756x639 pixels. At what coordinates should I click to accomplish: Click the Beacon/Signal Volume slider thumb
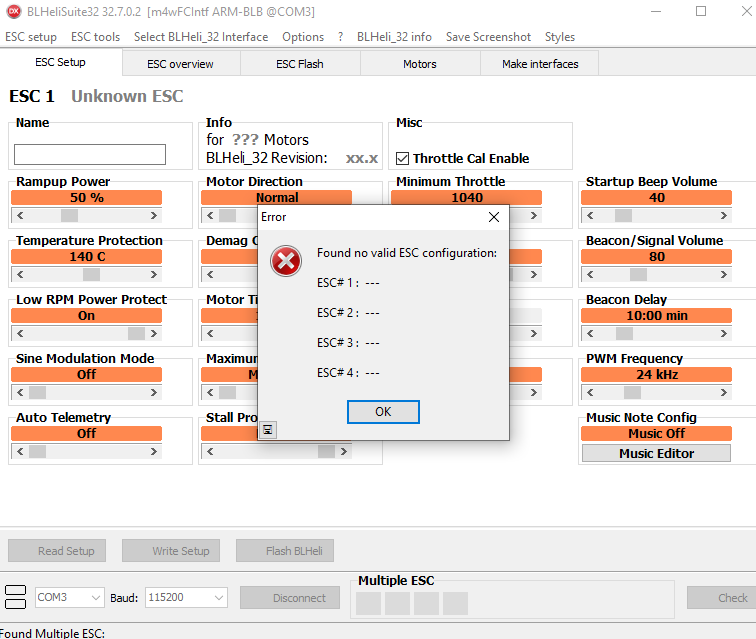pyautogui.click(x=638, y=274)
